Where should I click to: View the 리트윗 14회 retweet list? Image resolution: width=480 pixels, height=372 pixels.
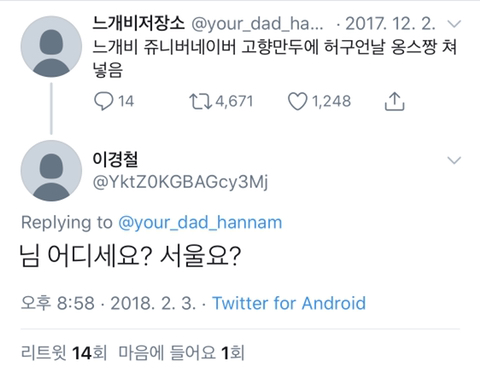coord(63,353)
